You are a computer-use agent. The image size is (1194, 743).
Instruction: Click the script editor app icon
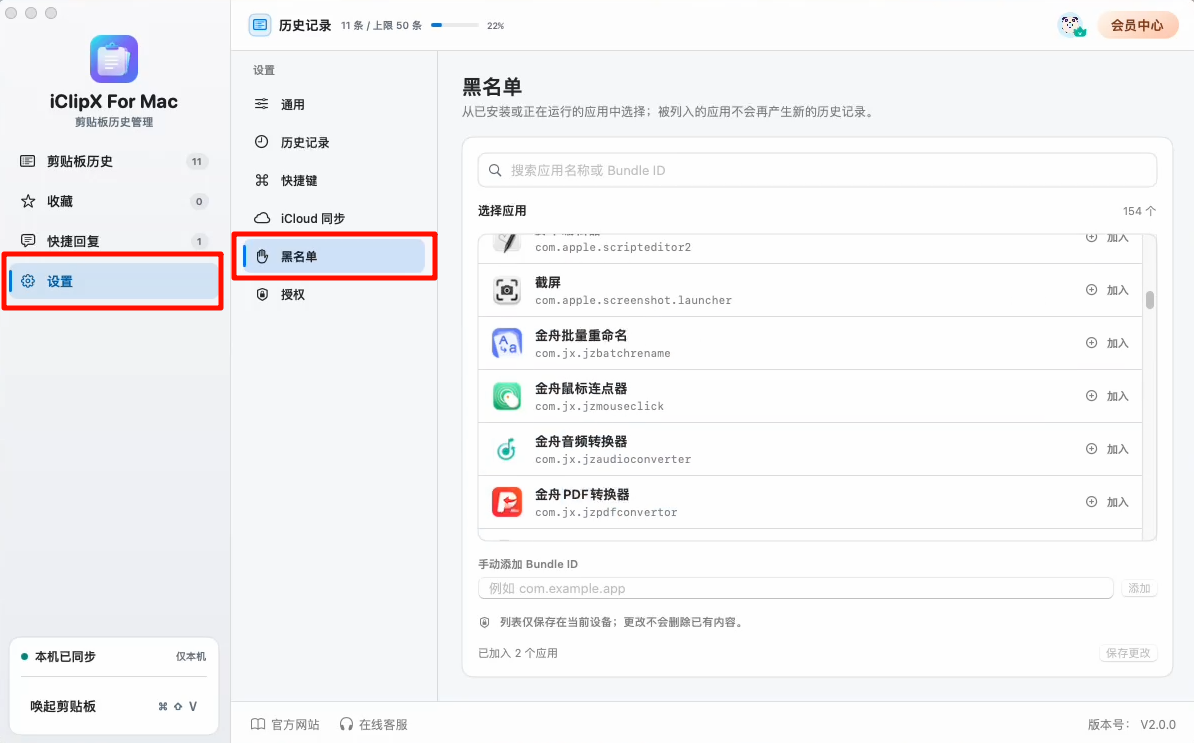pyautogui.click(x=507, y=243)
